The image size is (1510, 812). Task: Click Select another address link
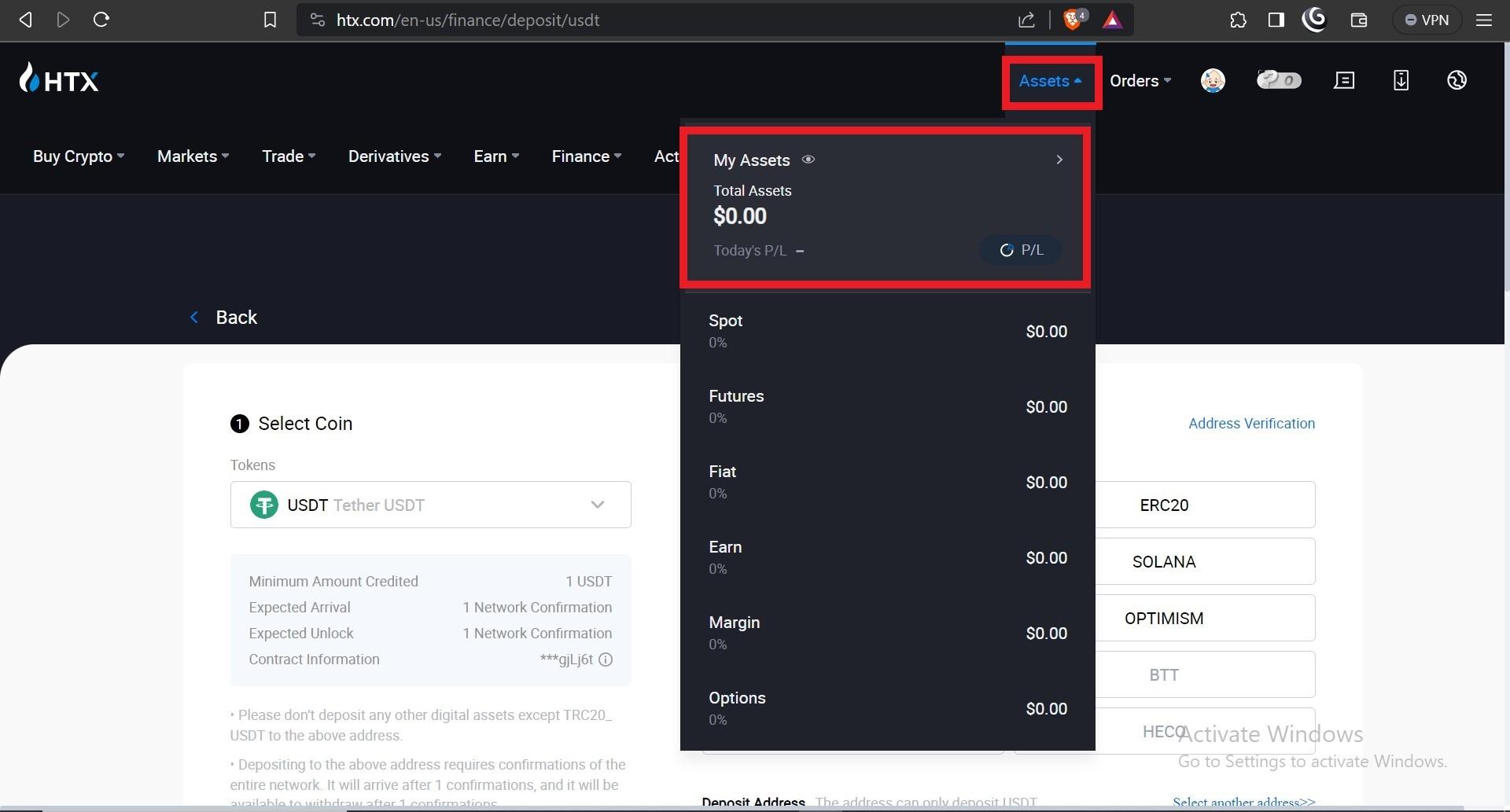(1243, 803)
